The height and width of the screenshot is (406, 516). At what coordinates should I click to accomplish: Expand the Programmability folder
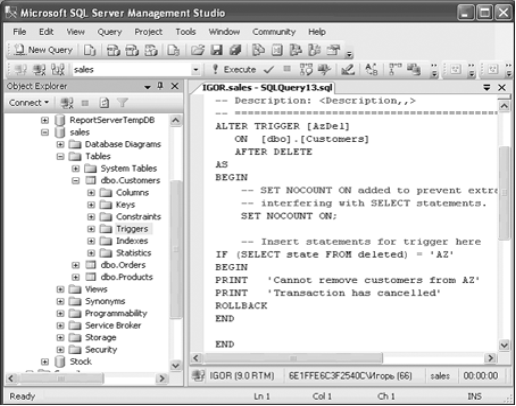tap(60, 313)
